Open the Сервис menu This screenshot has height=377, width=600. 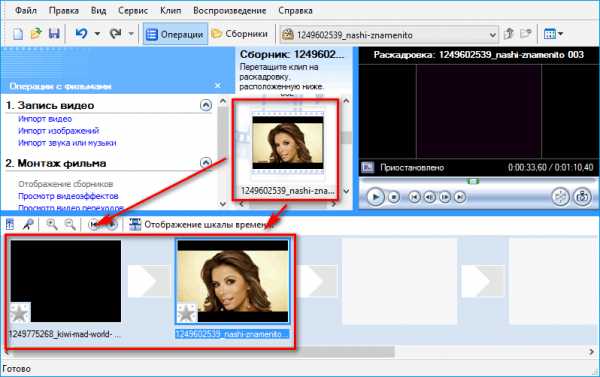133,10
